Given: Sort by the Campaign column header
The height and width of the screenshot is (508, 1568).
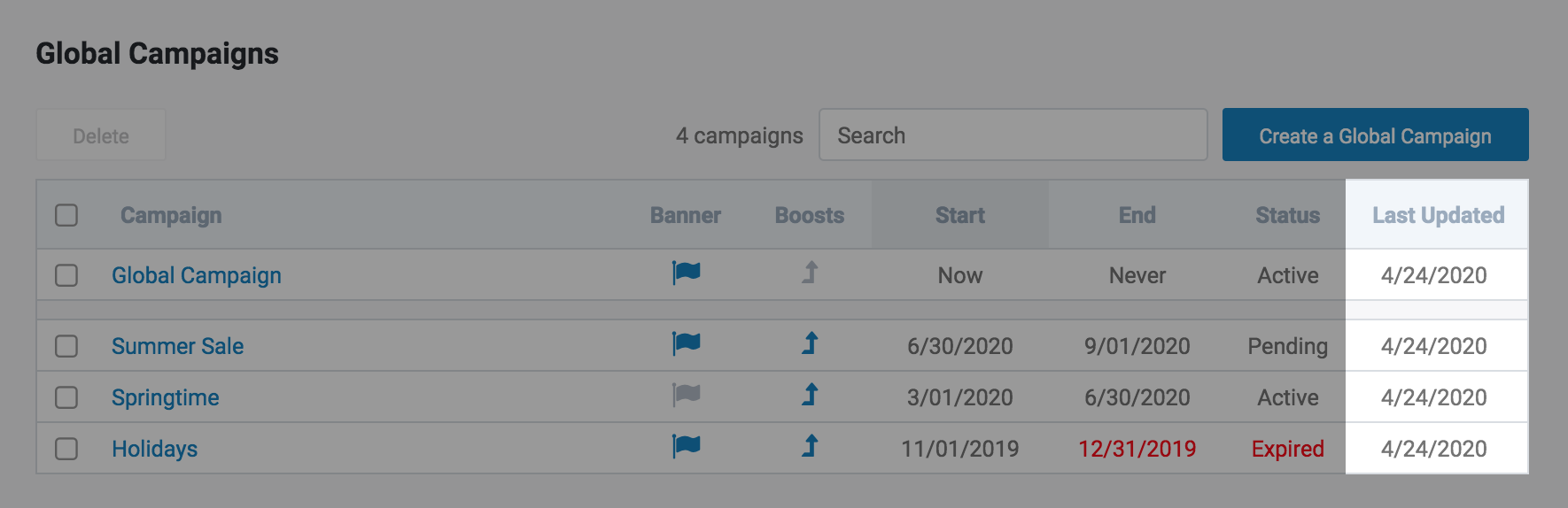Looking at the screenshot, I should (x=171, y=215).
